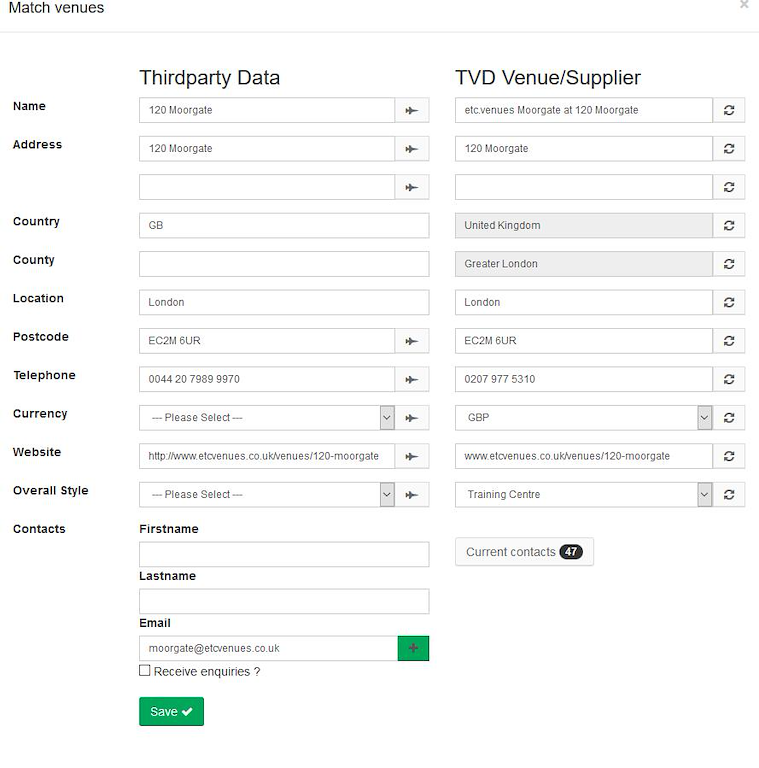The width and height of the screenshot is (759, 768).
Task: Reset TVD Telephone with refresh icon
Action: click(x=729, y=380)
